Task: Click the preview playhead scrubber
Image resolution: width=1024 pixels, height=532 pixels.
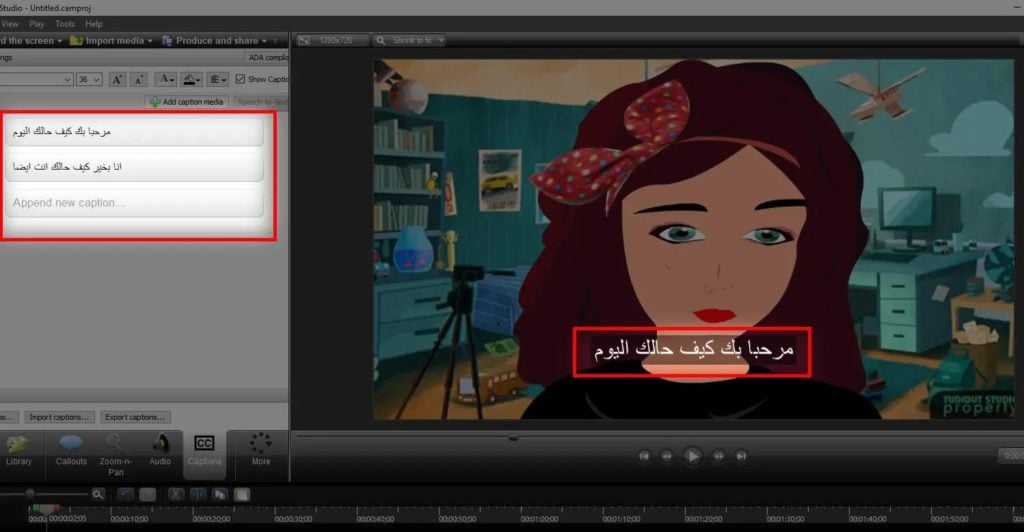Action: click(x=513, y=437)
